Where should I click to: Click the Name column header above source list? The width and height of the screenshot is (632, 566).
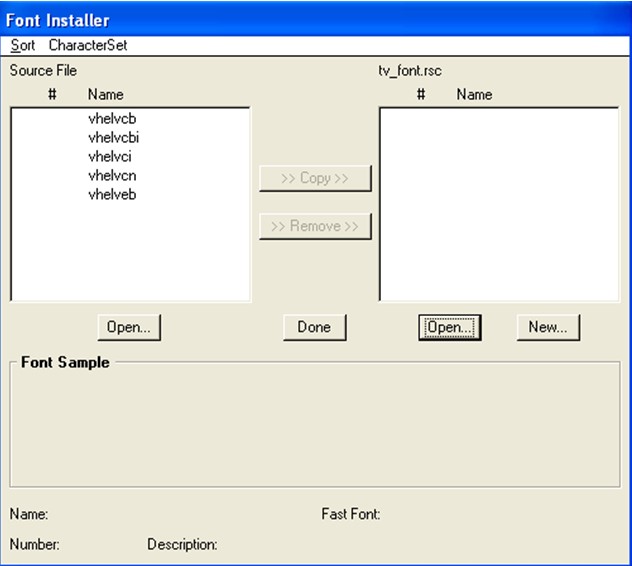[106, 95]
